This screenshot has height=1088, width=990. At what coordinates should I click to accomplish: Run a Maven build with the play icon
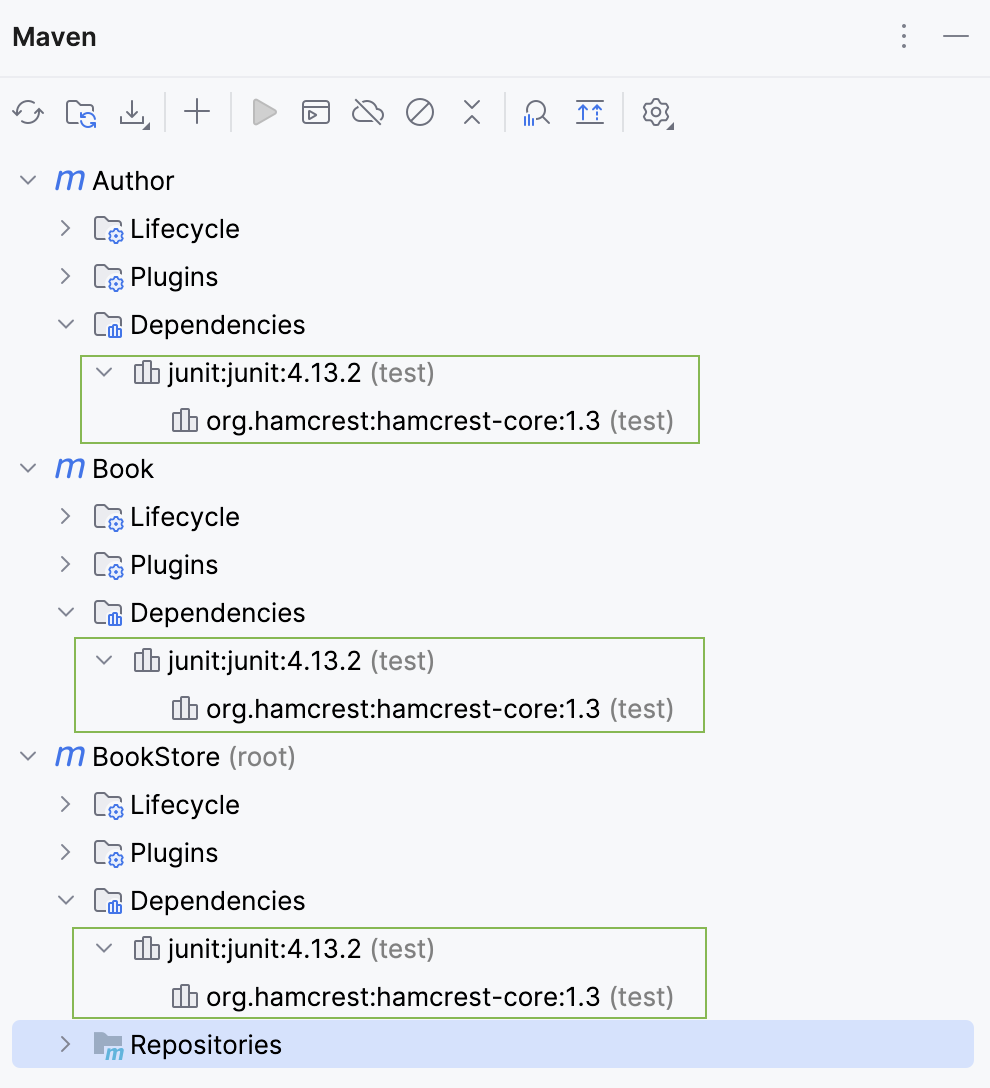coord(264,112)
